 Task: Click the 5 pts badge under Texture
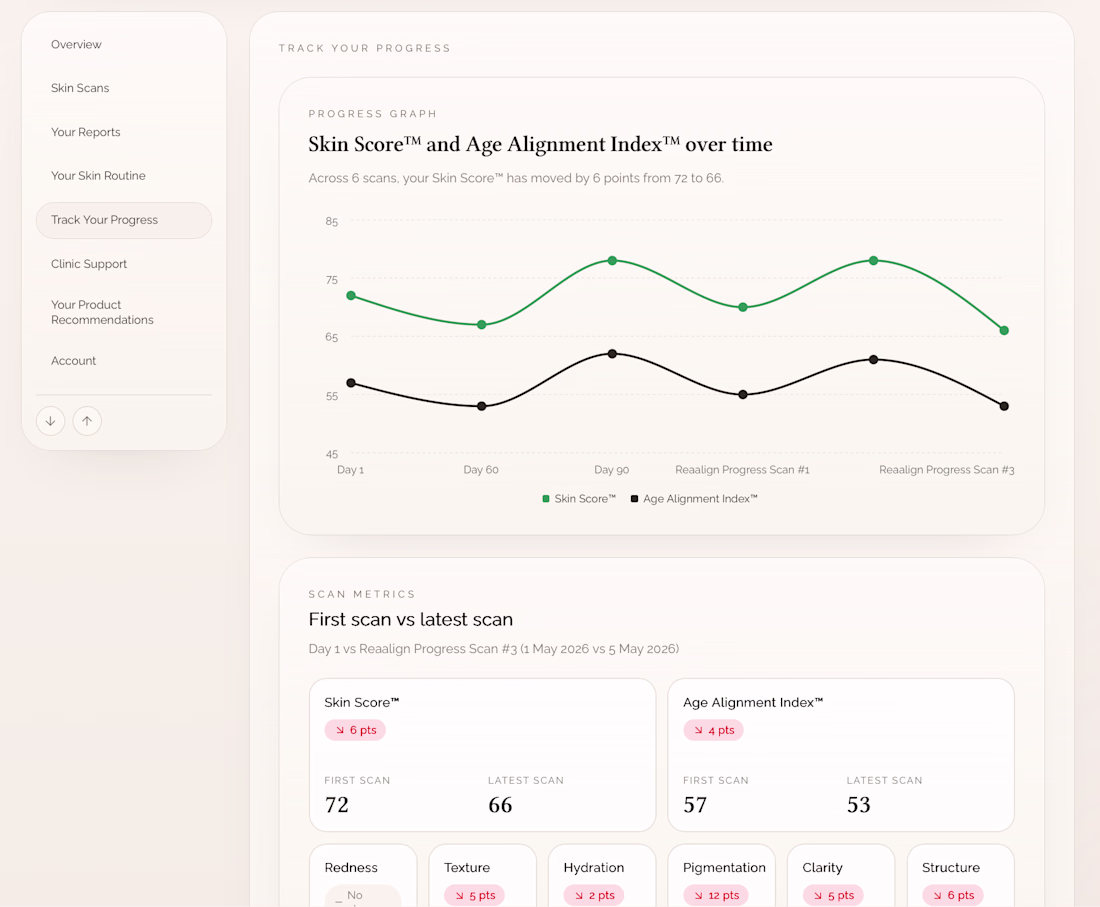point(474,895)
